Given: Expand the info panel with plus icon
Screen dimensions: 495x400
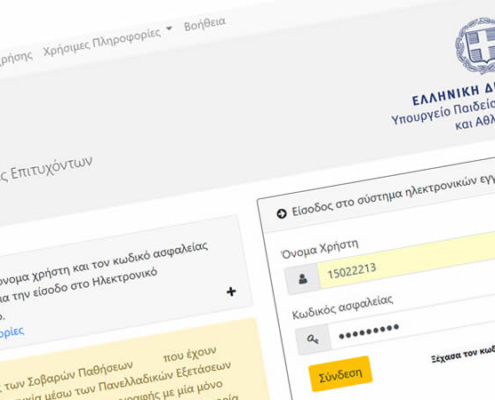Looking at the screenshot, I should pos(231,292).
